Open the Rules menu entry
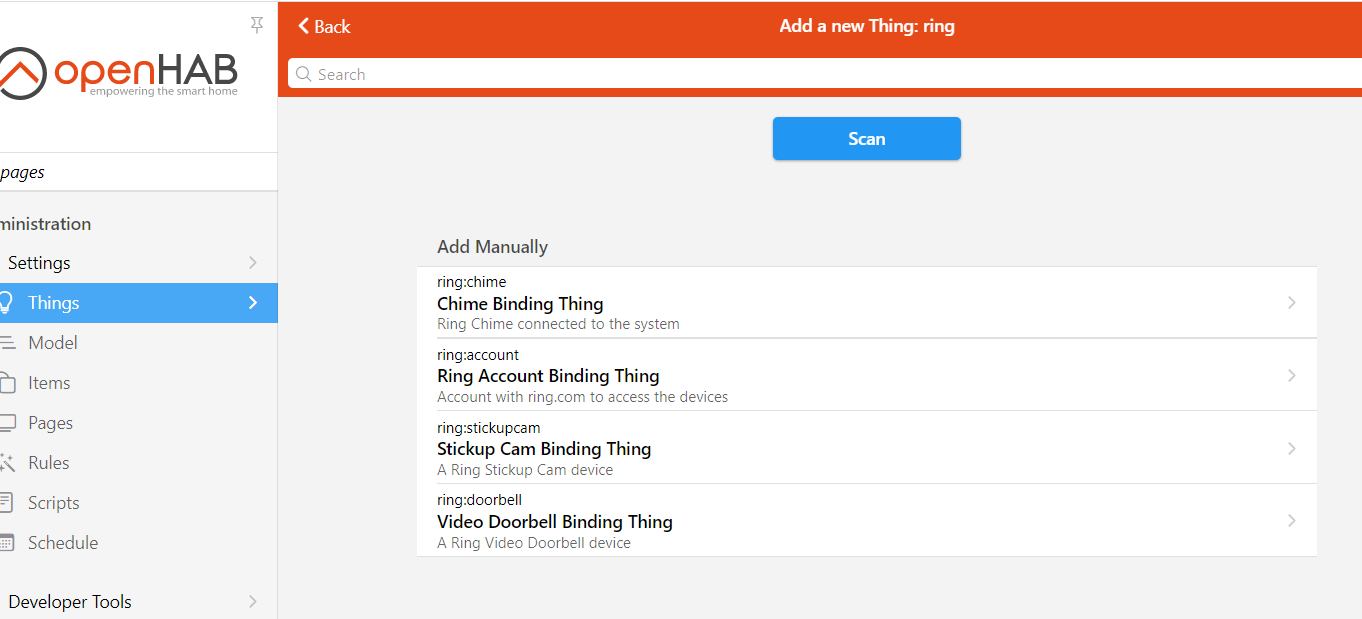This screenshot has width=1362, height=619. 49,463
